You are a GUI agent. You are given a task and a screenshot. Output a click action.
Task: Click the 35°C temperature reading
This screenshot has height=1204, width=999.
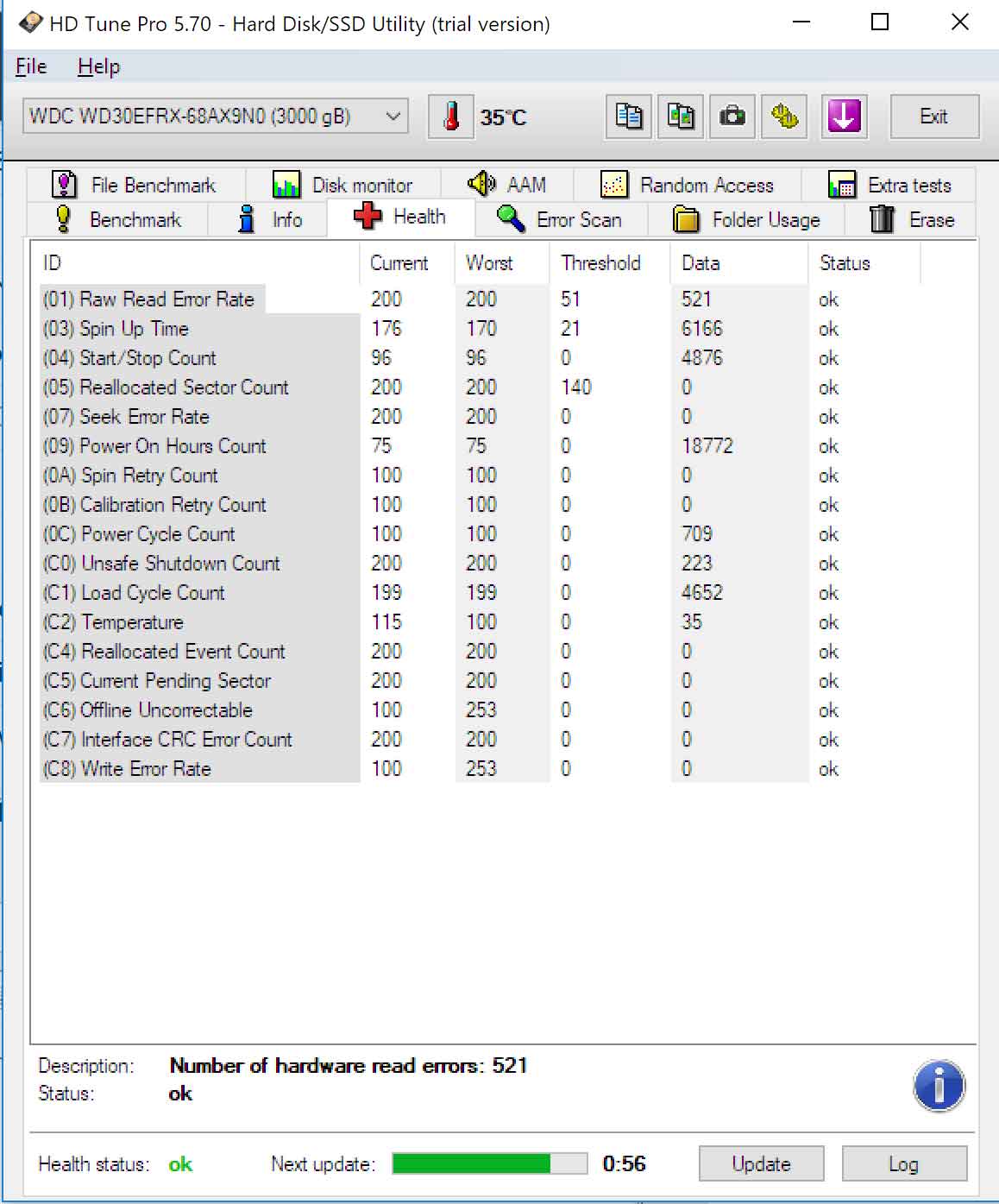pos(503,117)
